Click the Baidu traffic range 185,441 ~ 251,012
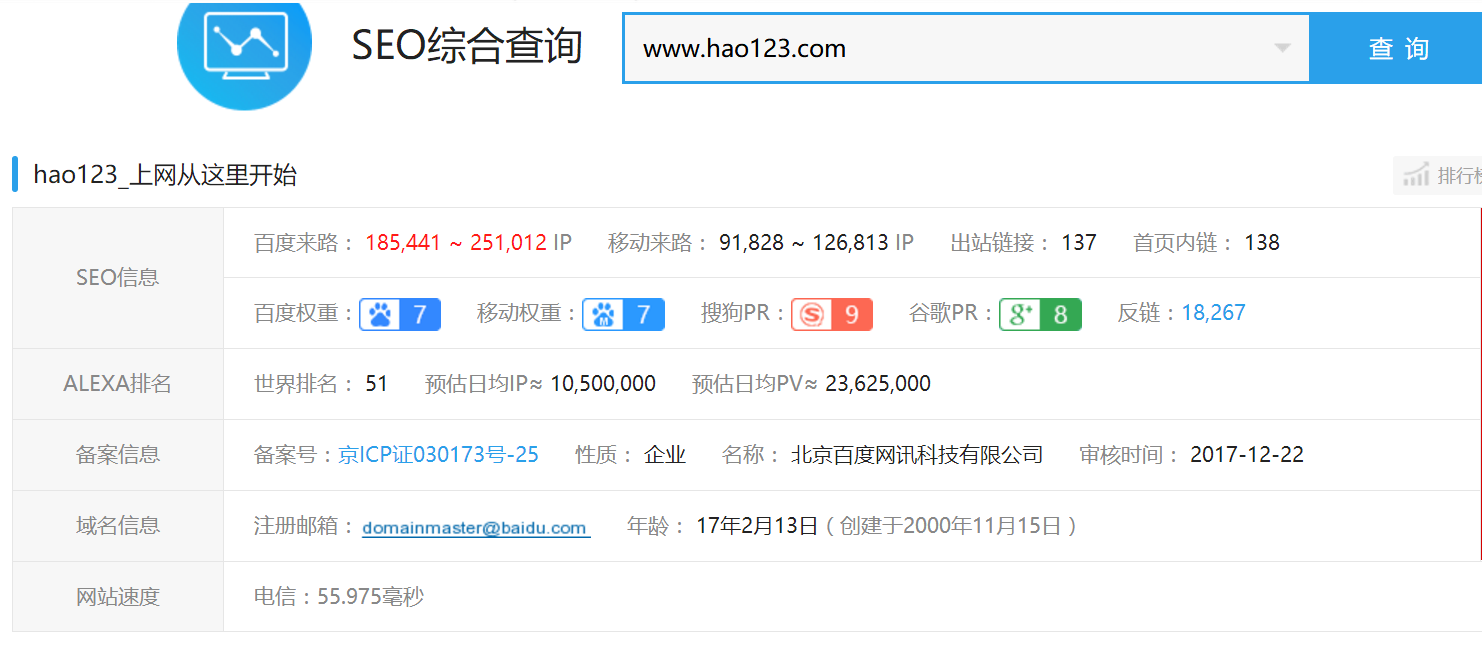The image size is (1482, 645). 456,242
